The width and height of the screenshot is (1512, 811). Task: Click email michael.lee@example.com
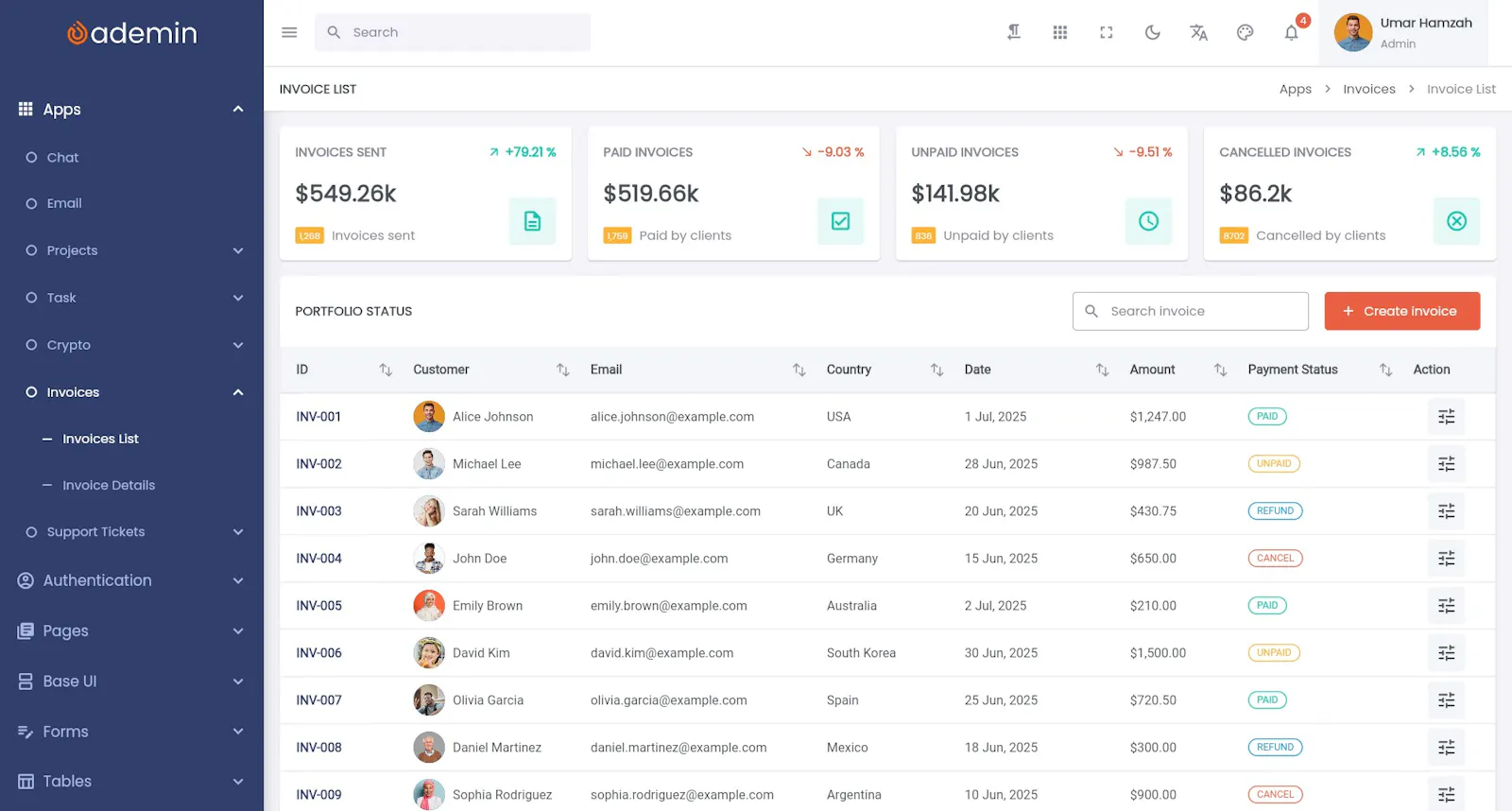coord(667,464)
